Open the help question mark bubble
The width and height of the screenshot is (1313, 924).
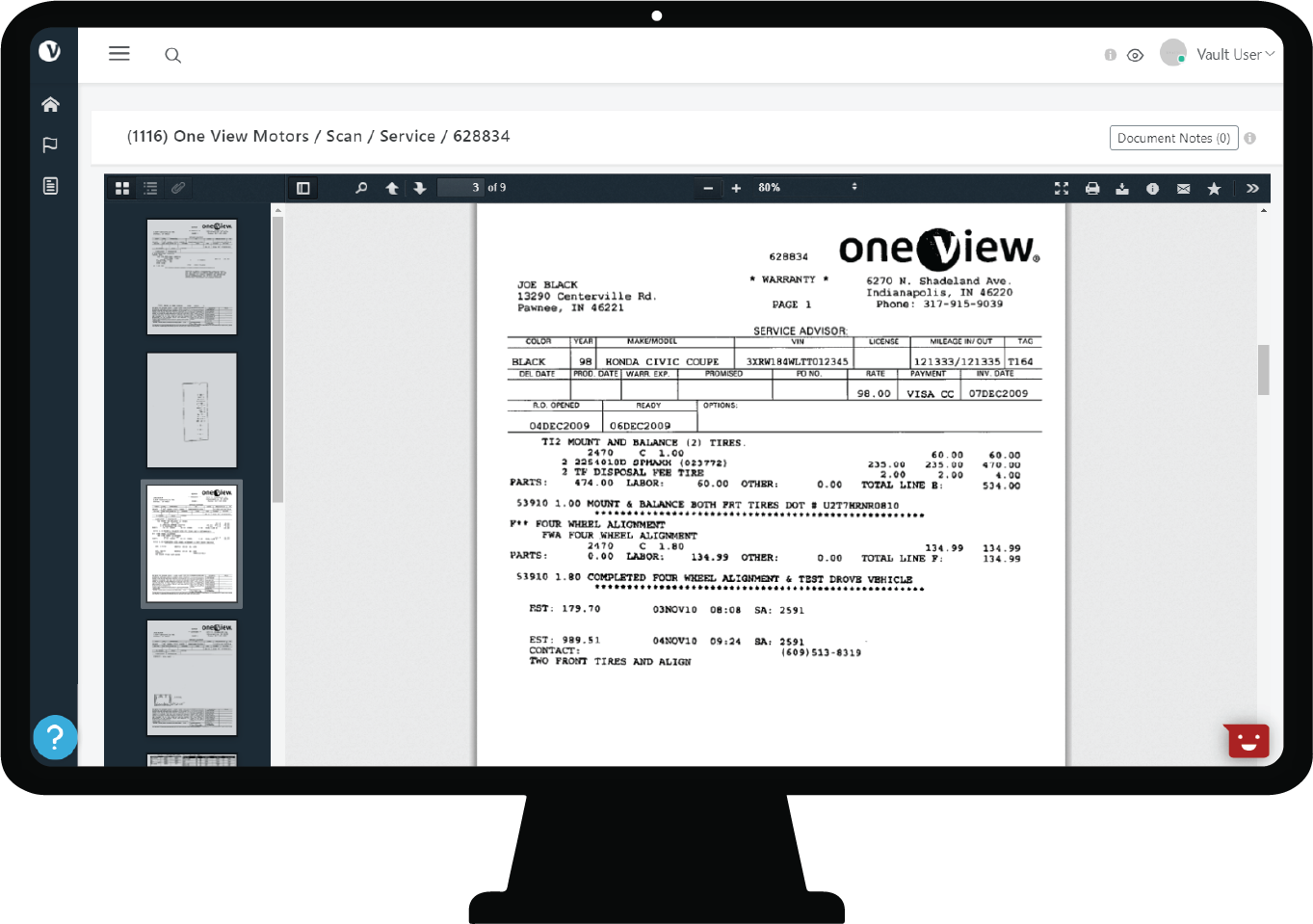coord(55,738)
